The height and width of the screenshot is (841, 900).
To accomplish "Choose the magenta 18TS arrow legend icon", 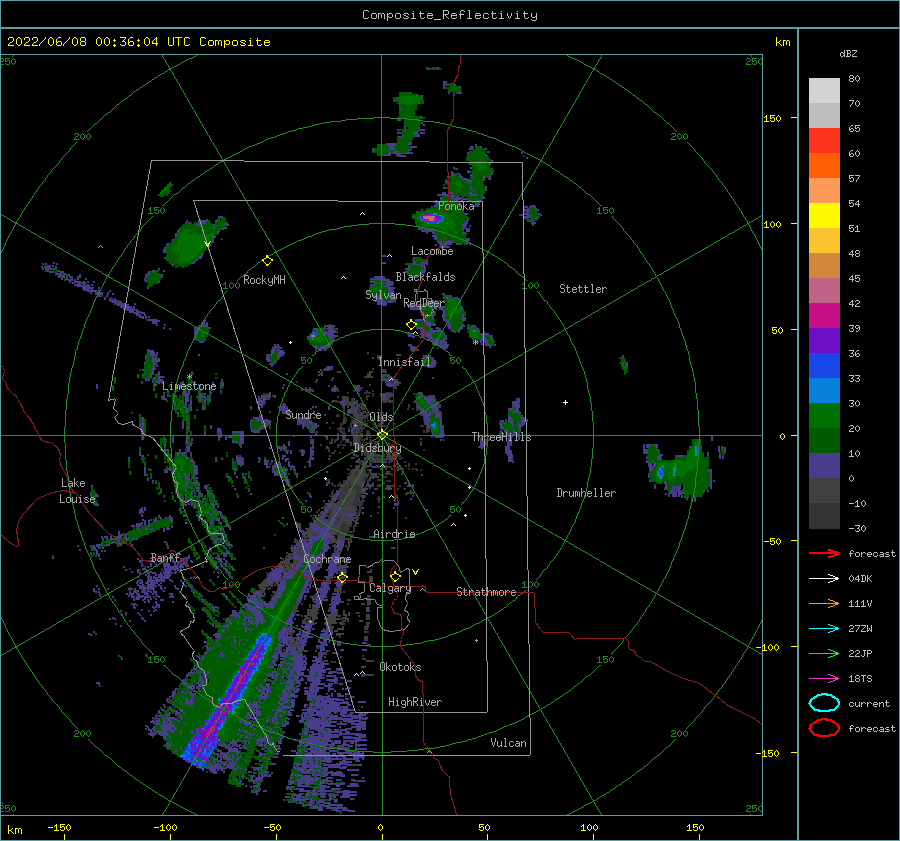I will click(x=824, y=679).
